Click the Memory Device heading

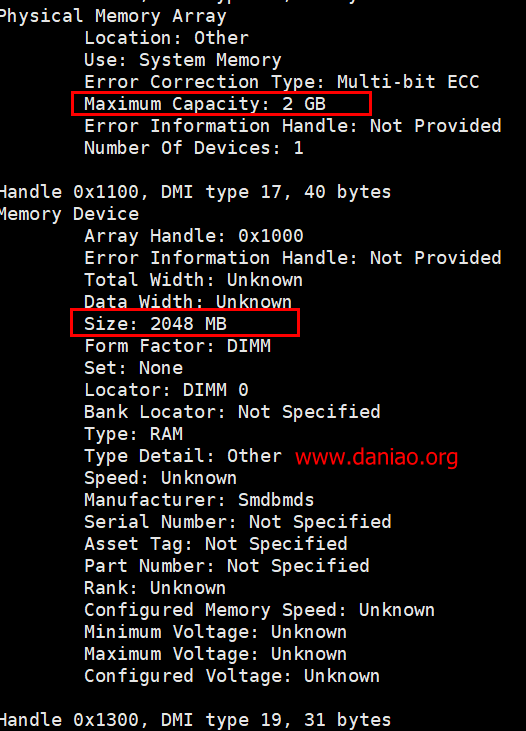coord(69,214)
